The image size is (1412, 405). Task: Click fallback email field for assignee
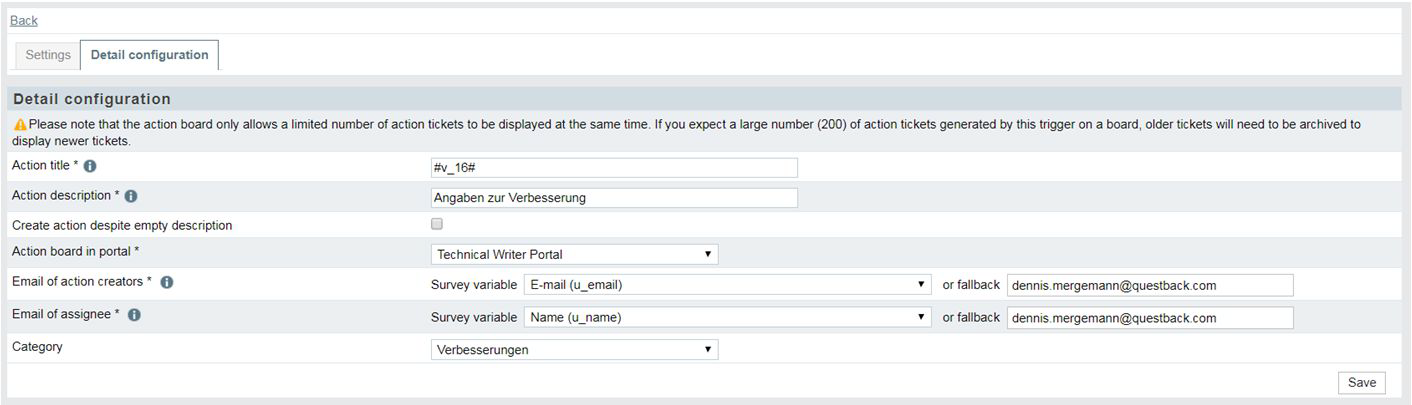pos(1150,318)
